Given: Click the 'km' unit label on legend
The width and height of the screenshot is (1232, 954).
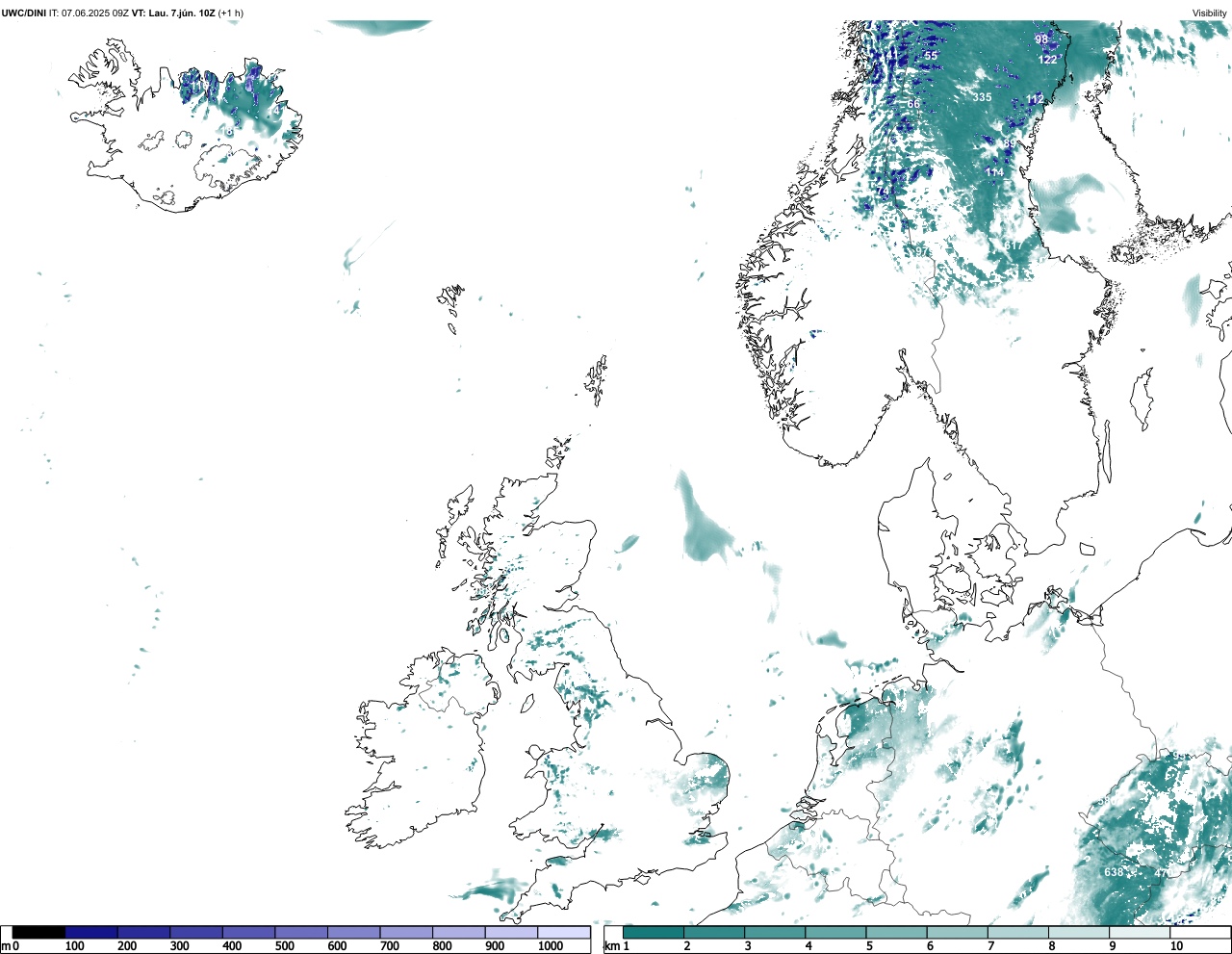Looking at the screenshot, I should [x=612, y=946].
